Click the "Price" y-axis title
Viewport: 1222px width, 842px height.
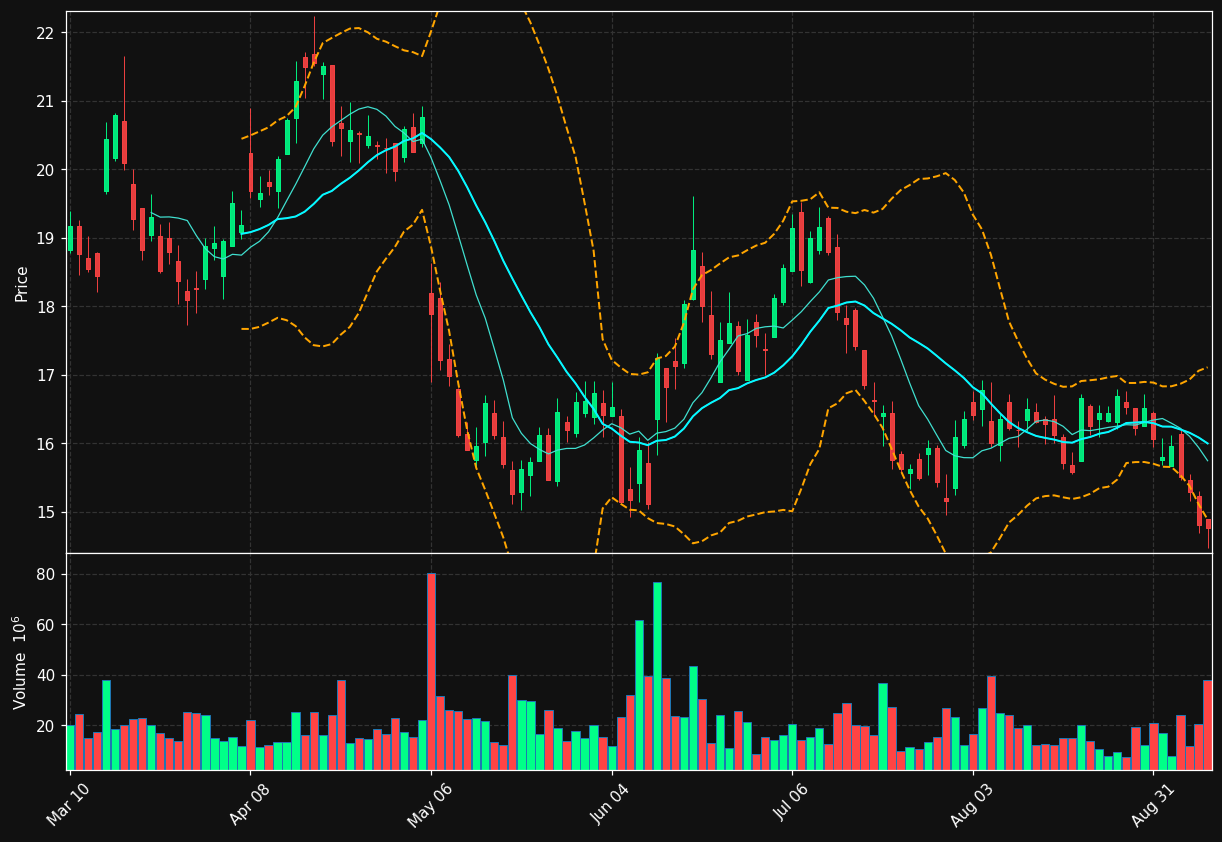click(x=21, y=283)
